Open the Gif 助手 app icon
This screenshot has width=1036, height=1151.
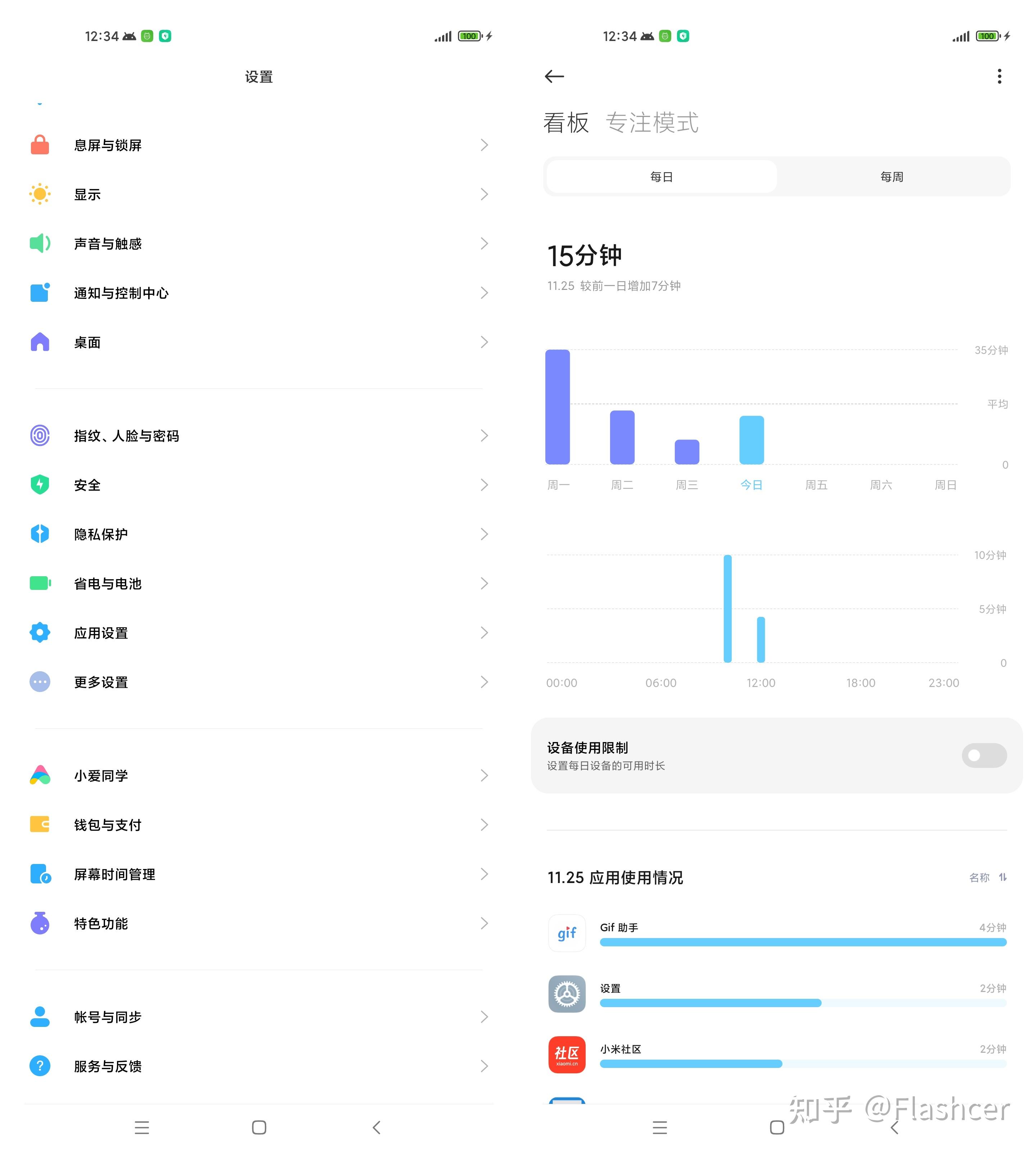pos(567,933)
